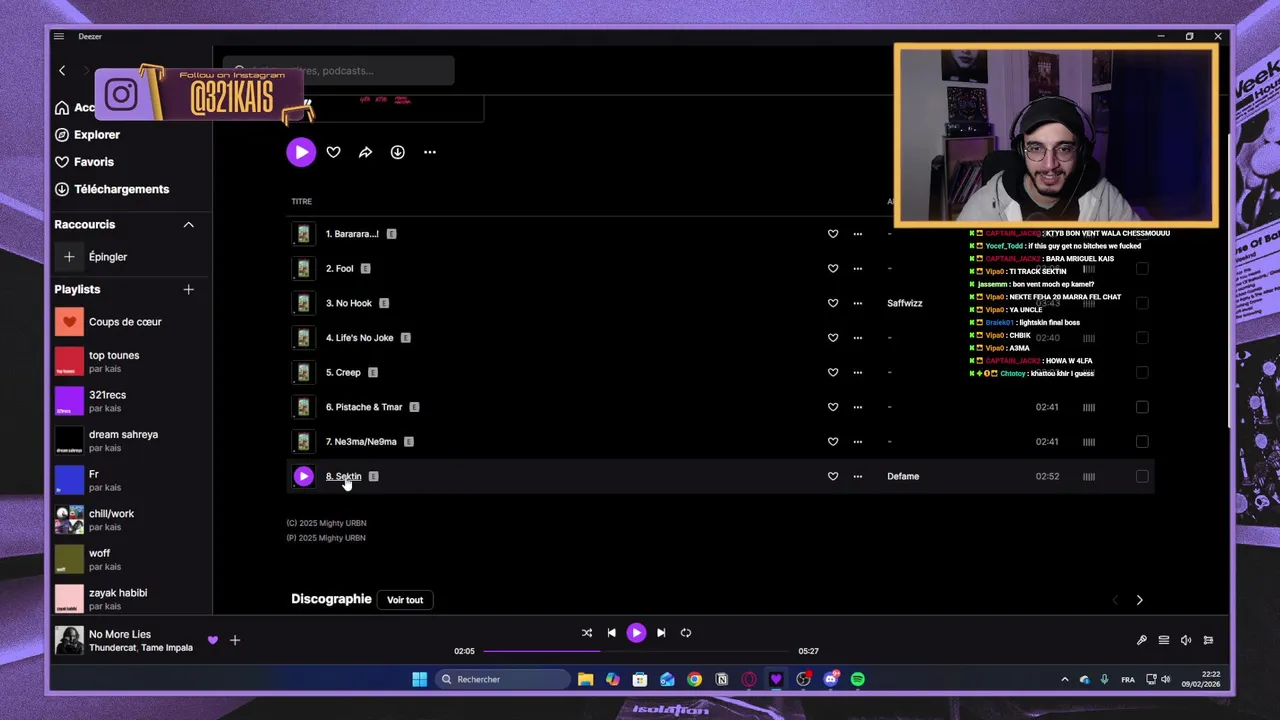This screenshot has width=1280, height=720.
Task: Open the Coups de cœur playlist
Action: tap(125, 322)
